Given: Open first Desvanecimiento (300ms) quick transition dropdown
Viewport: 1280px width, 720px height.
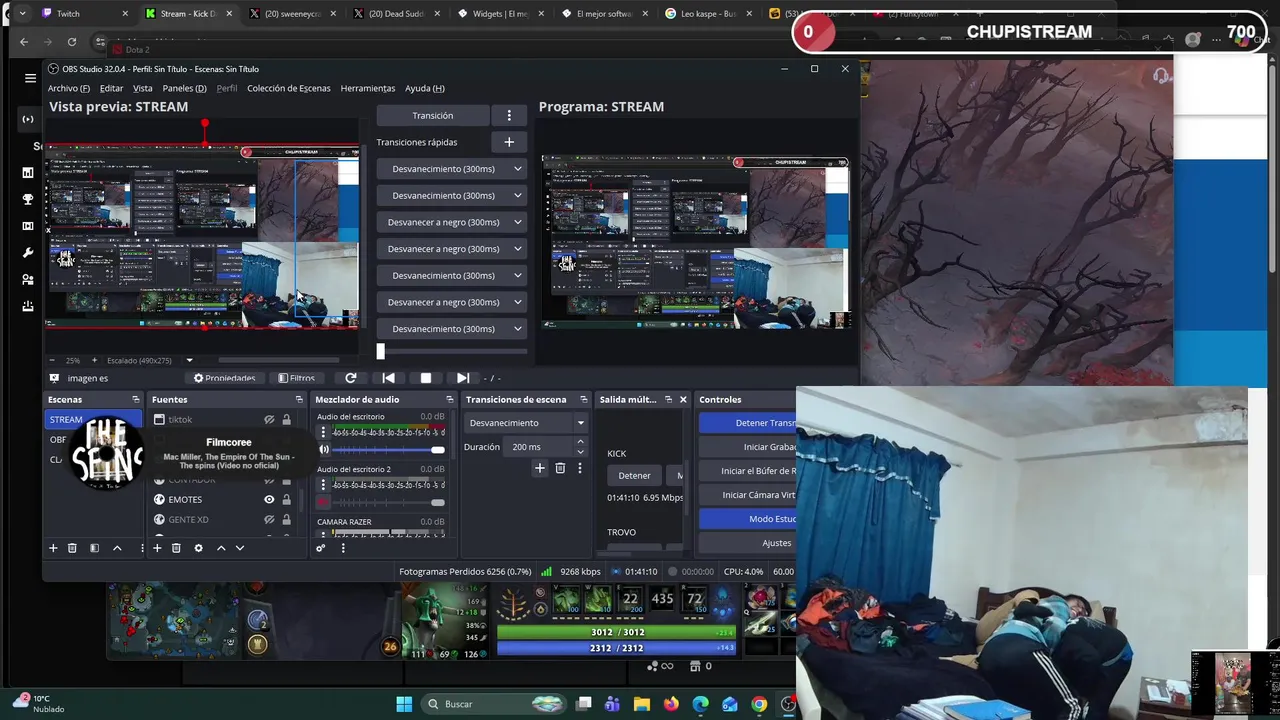Looking at the screenshot, I should (x=452, y=169).
